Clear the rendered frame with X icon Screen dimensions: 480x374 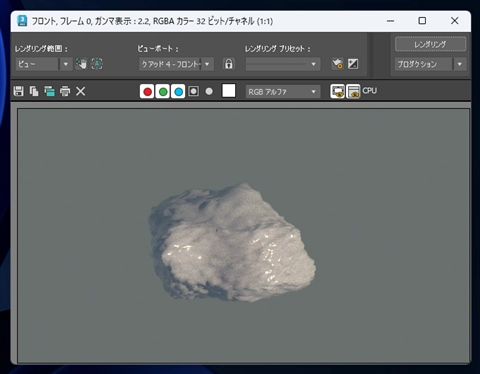(x=81, y=91)
